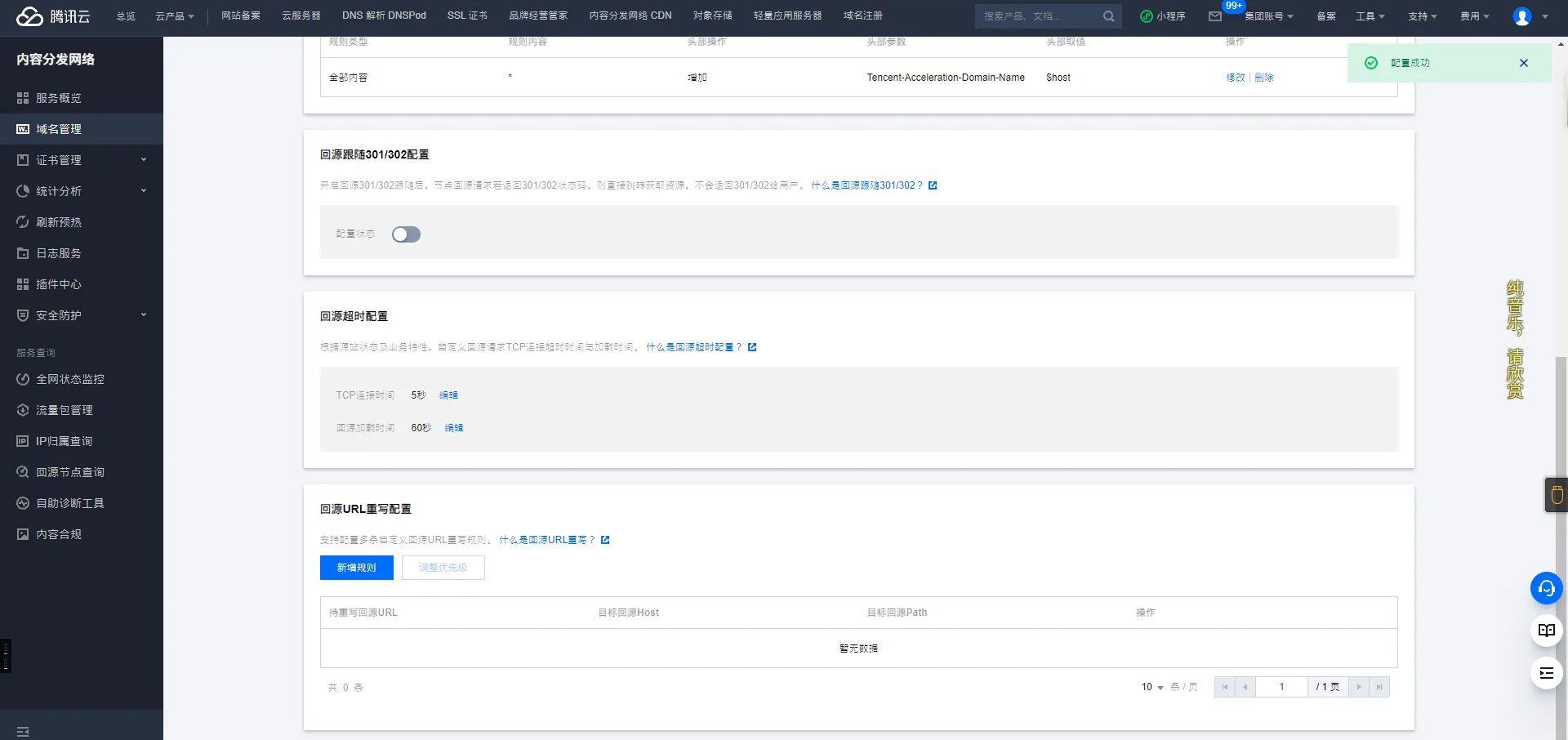Open the 费用 dropdown in the top bar

1474,16
